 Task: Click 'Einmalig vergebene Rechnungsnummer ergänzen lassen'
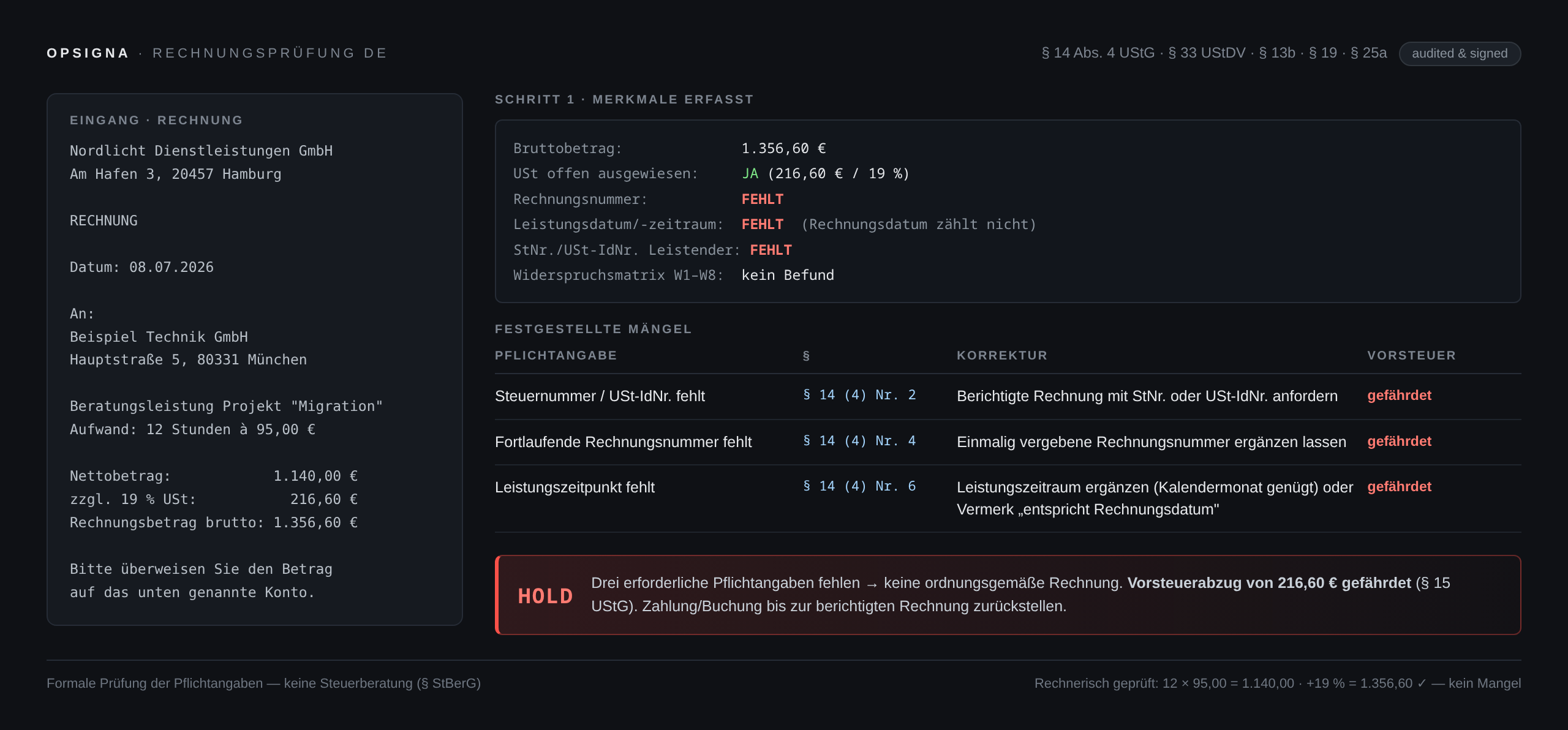coord(1151,442)
